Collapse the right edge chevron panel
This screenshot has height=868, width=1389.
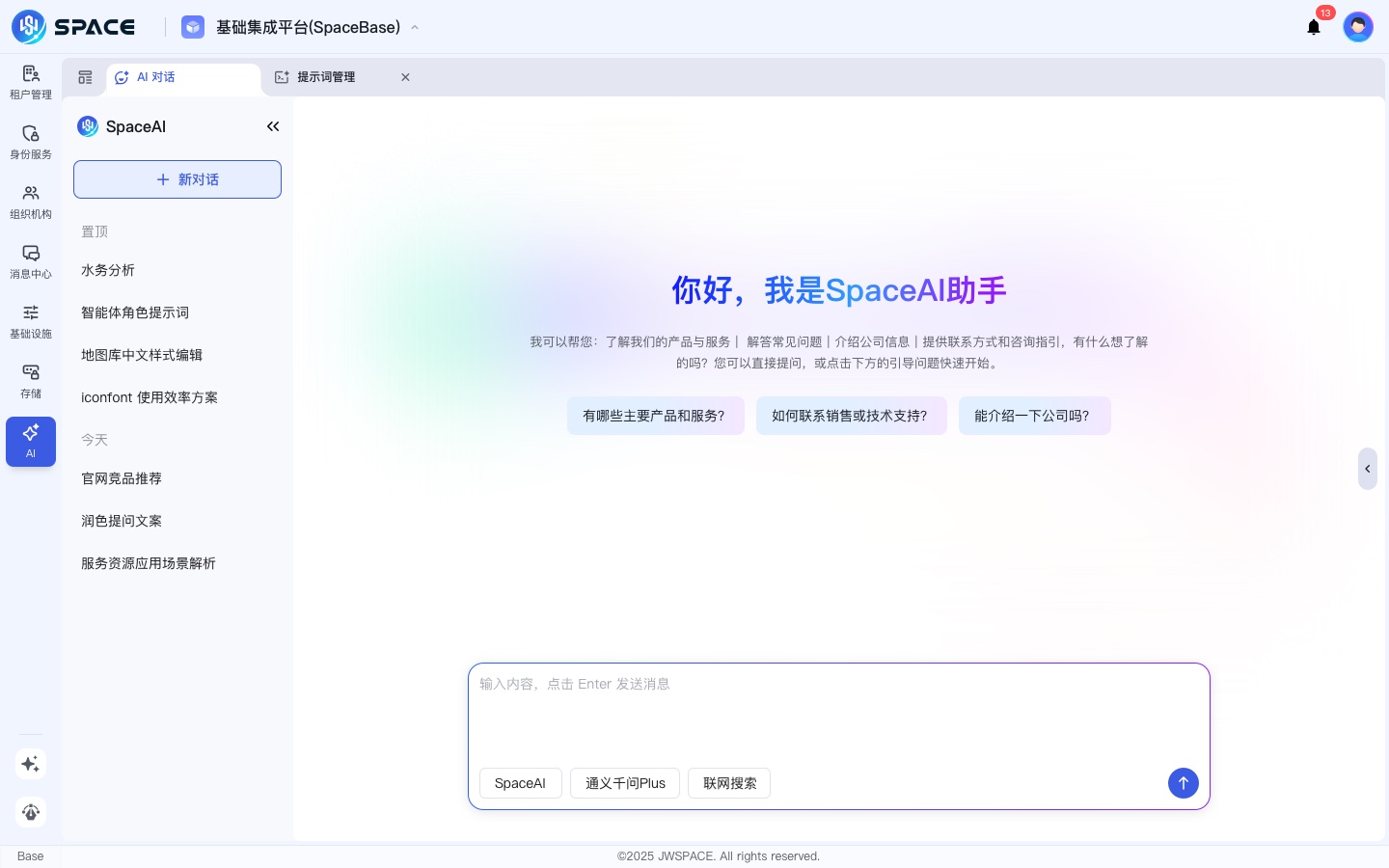(1368, 469)
